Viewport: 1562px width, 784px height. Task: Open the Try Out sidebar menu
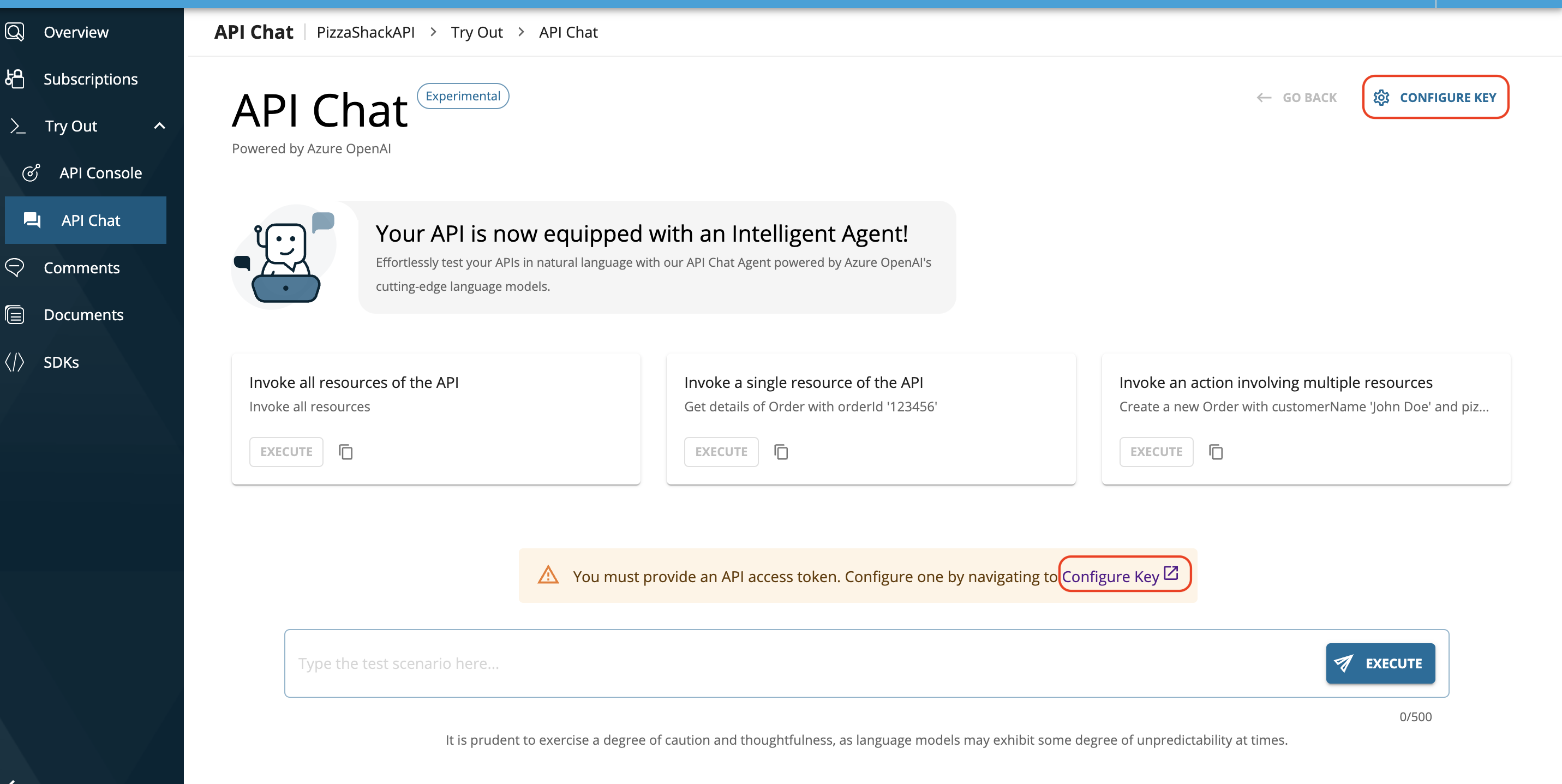point(71,126)
